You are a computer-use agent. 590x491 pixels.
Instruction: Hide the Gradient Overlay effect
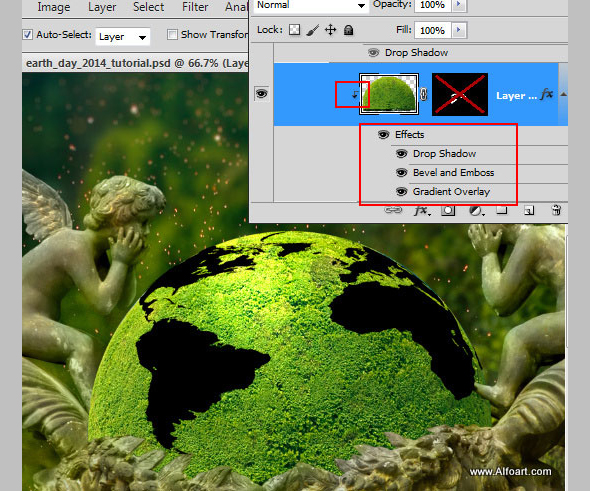(x=401, y=192)
